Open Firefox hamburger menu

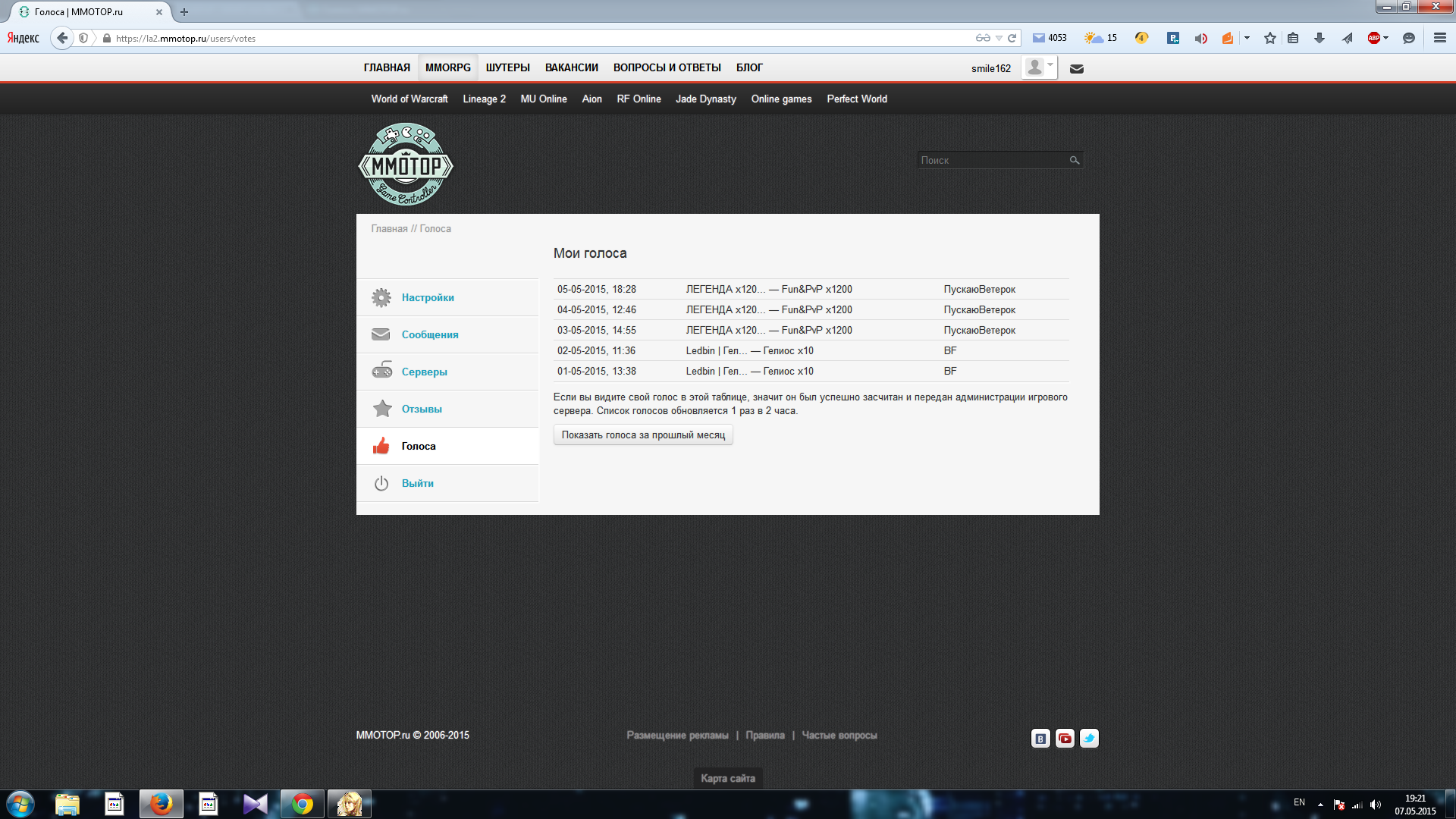(x=1439, y=38)
